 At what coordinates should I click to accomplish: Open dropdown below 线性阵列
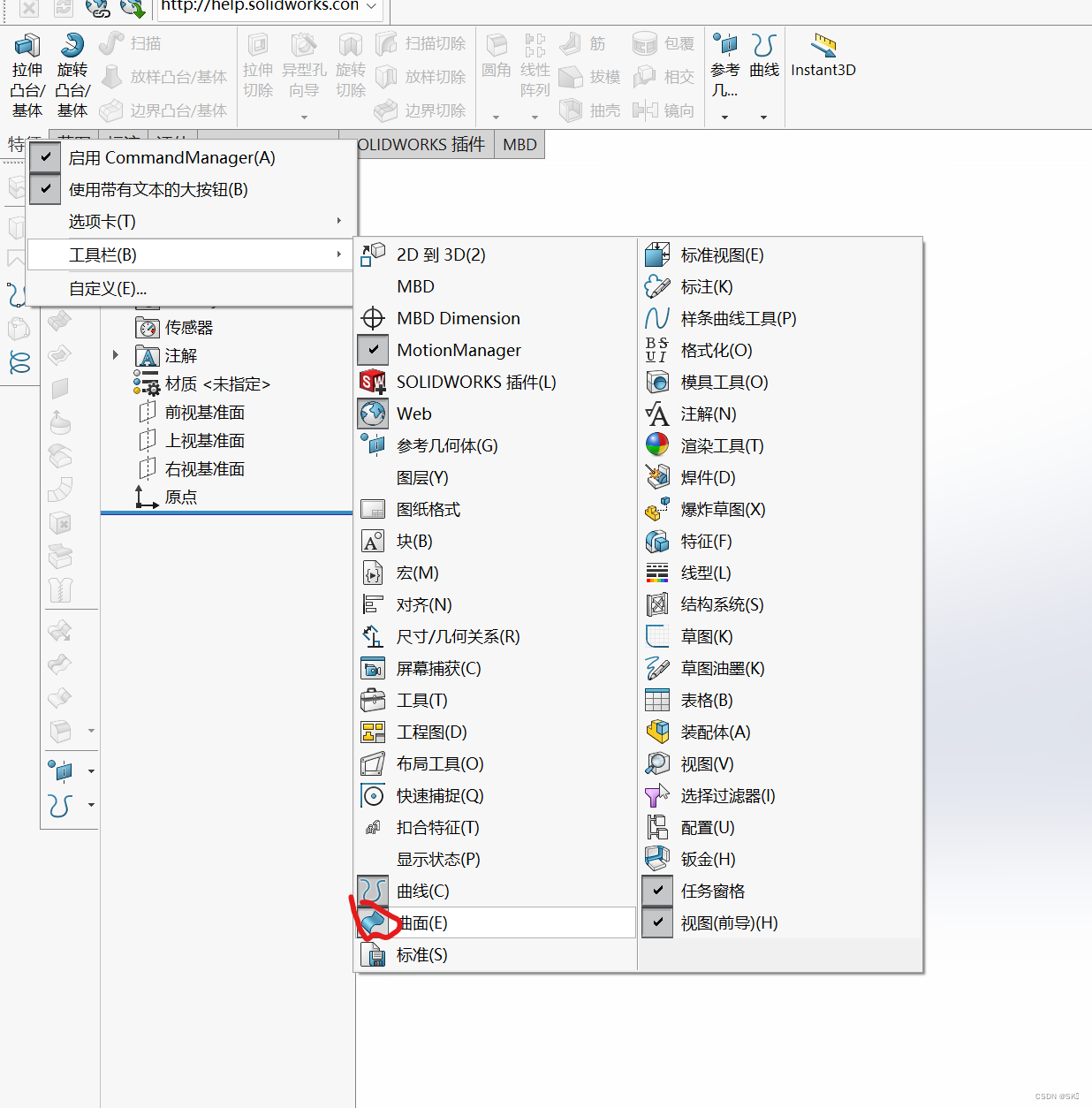point(535,117)
